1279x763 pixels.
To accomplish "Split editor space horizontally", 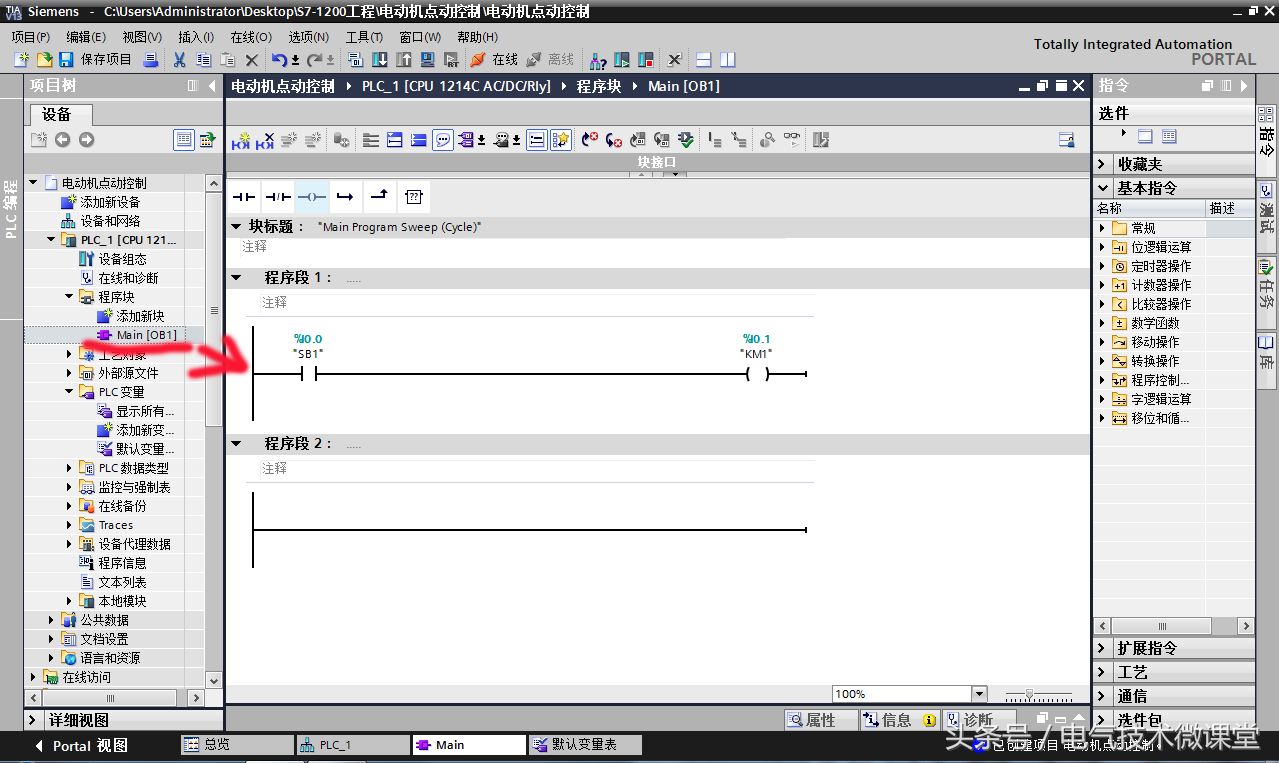I will (x=704, y=60).
